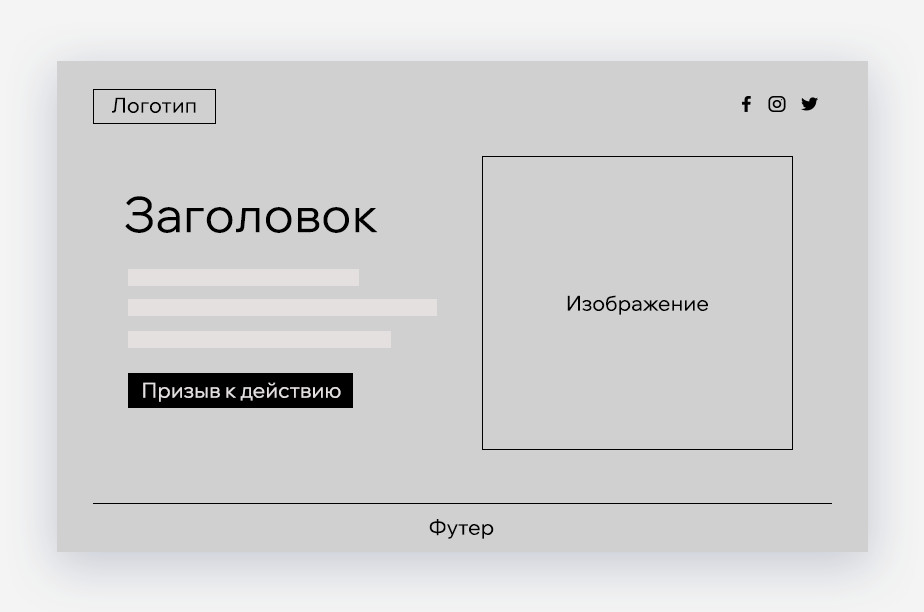Screen dimensions: 924x612
Task: Click the Призыв к действию button
Action: pos(240,391)
